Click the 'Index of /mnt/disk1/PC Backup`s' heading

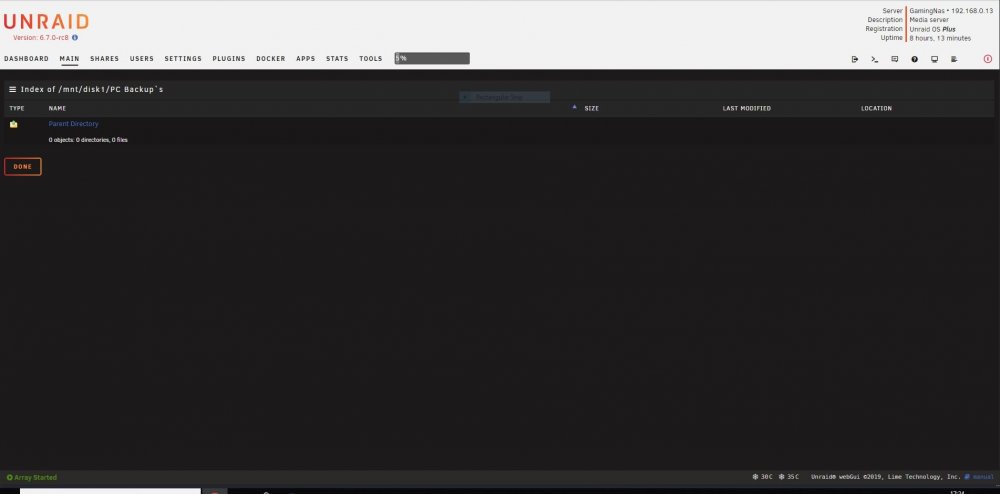pyautogui.click(x=92, y=90)
